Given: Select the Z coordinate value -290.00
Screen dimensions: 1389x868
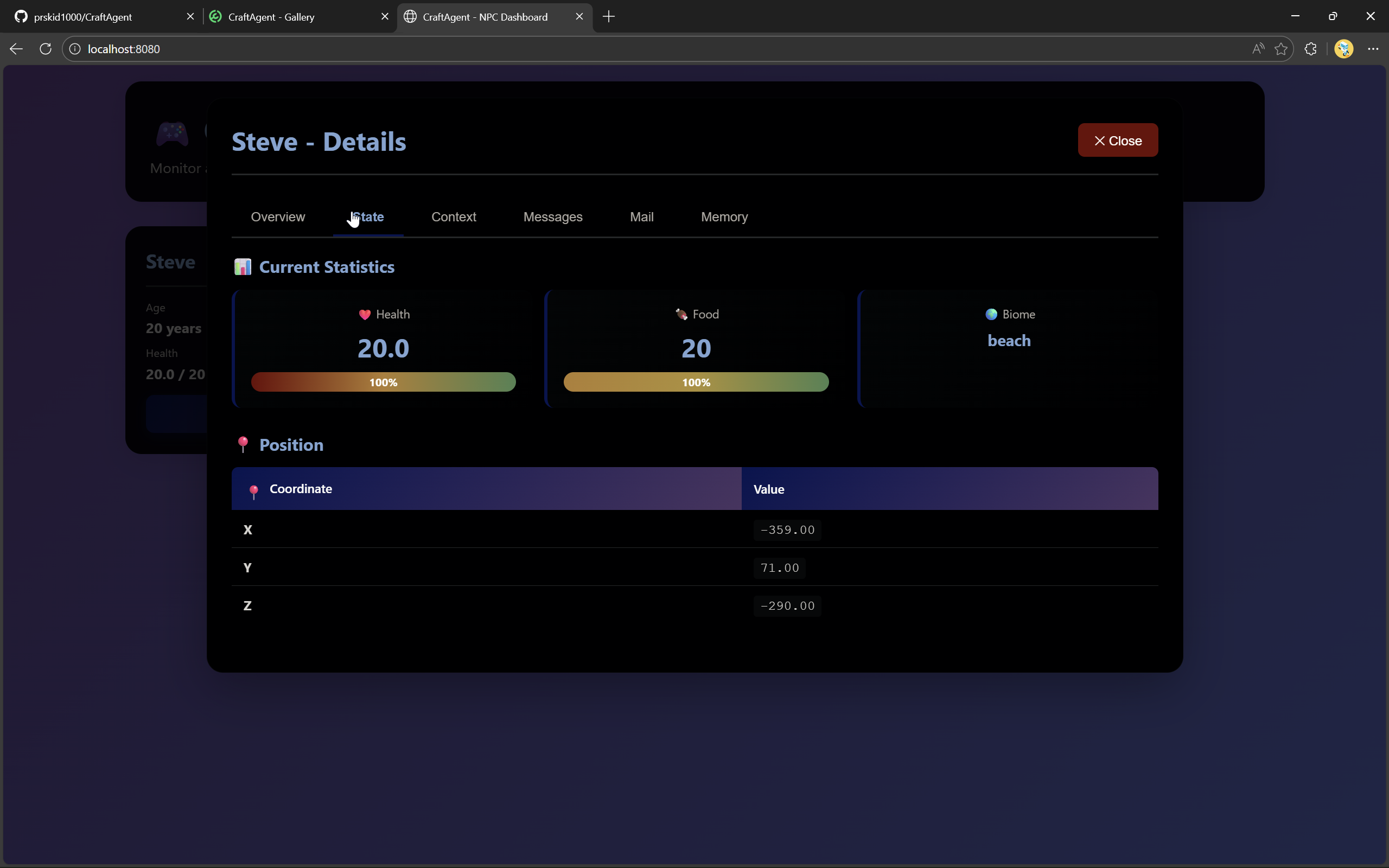Looking at the screenshot, I should coord(787,605).
